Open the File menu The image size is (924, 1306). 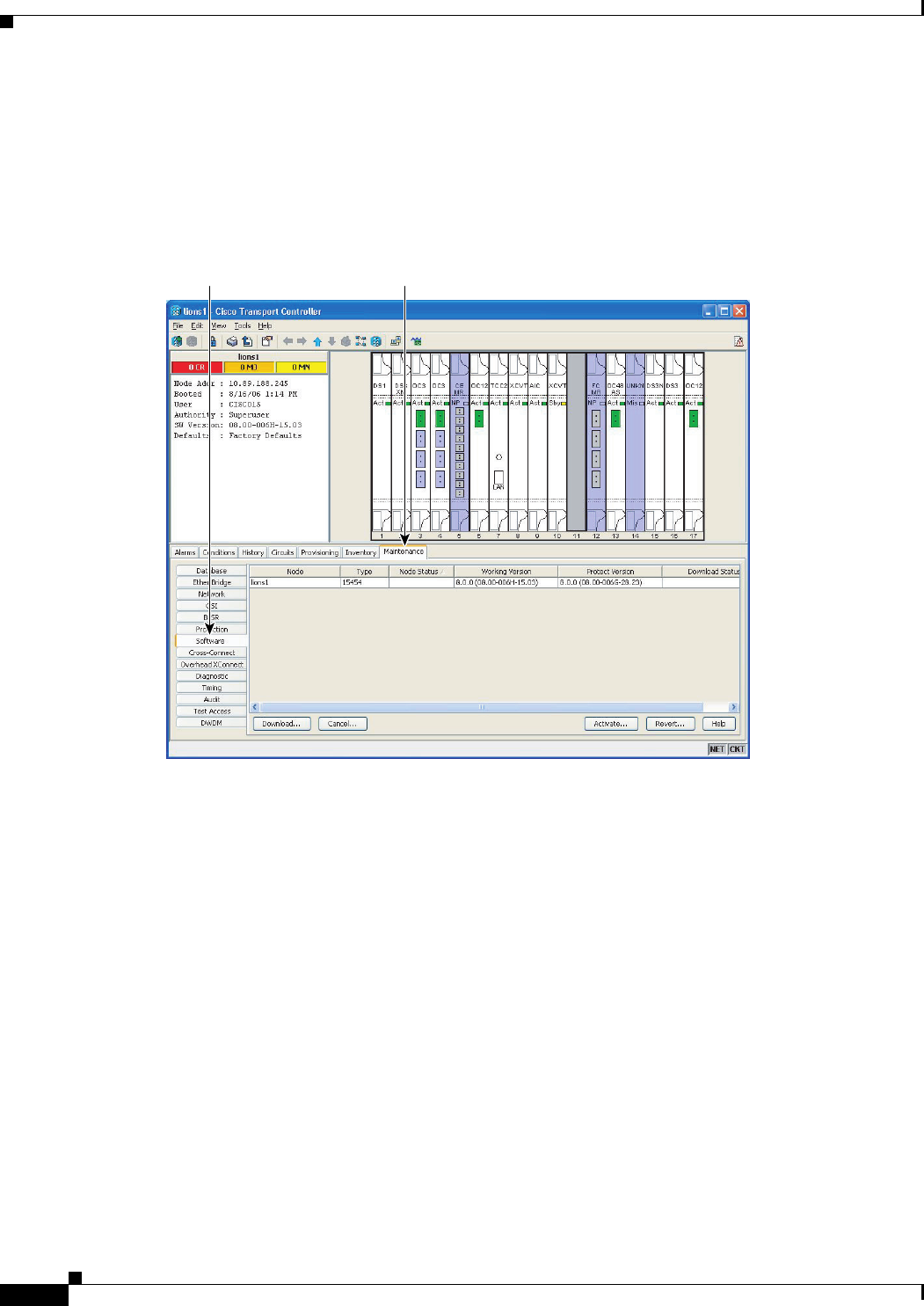coord(178,325)
